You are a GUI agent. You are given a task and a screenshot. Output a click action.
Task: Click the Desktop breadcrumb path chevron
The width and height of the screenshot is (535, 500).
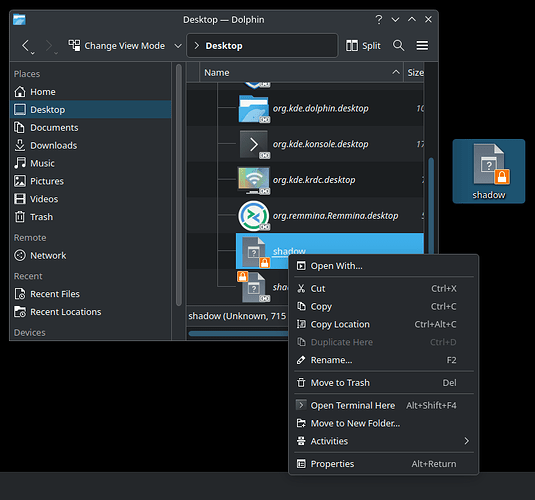click(197, 46)
